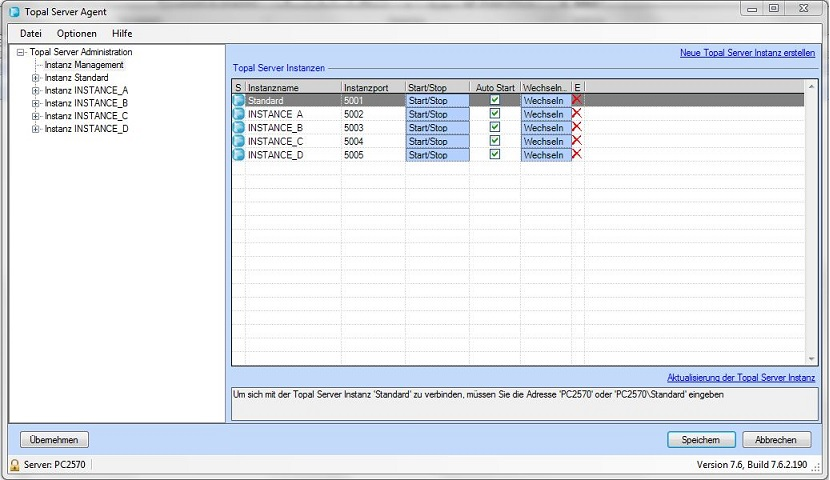The image size is (830, 480).
Task: Disable Auto Start for INSTANCE_B
Action: (x=494, y=128)
